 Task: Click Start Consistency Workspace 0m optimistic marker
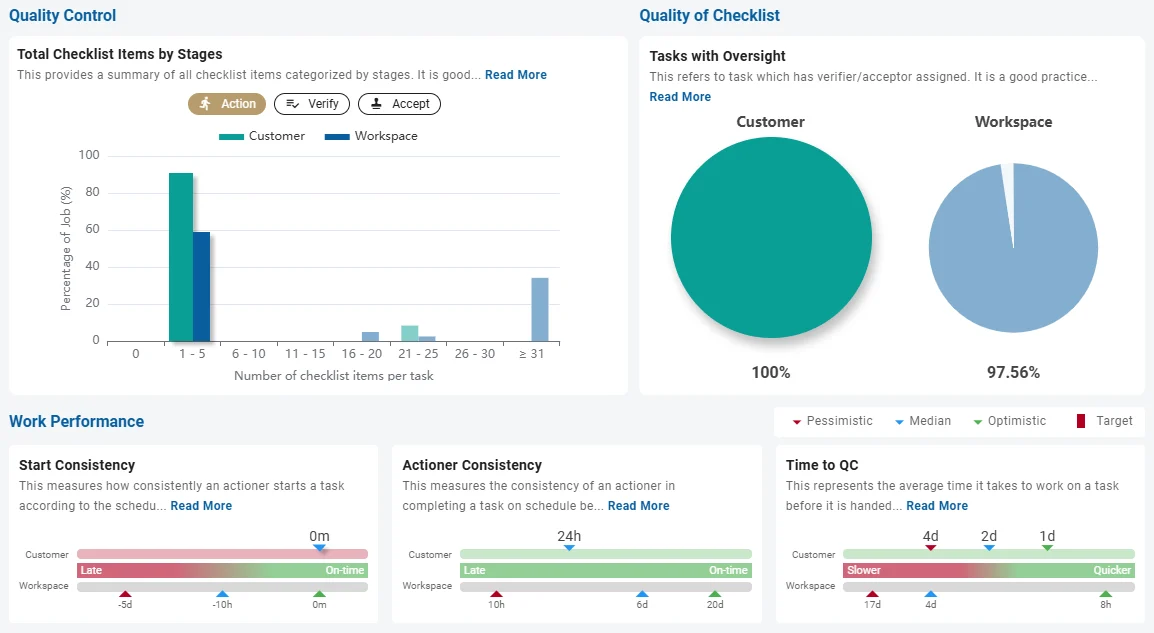click(319, 594)
